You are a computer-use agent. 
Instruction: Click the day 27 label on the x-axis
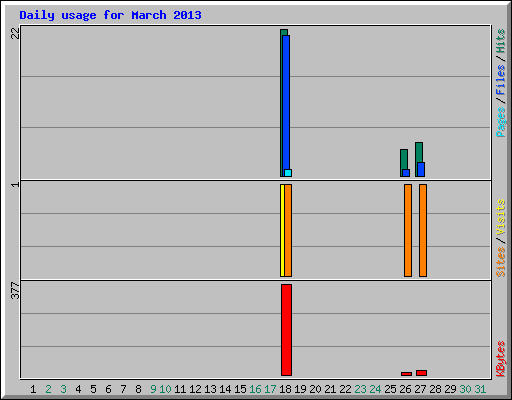click(x=420, y=389)
